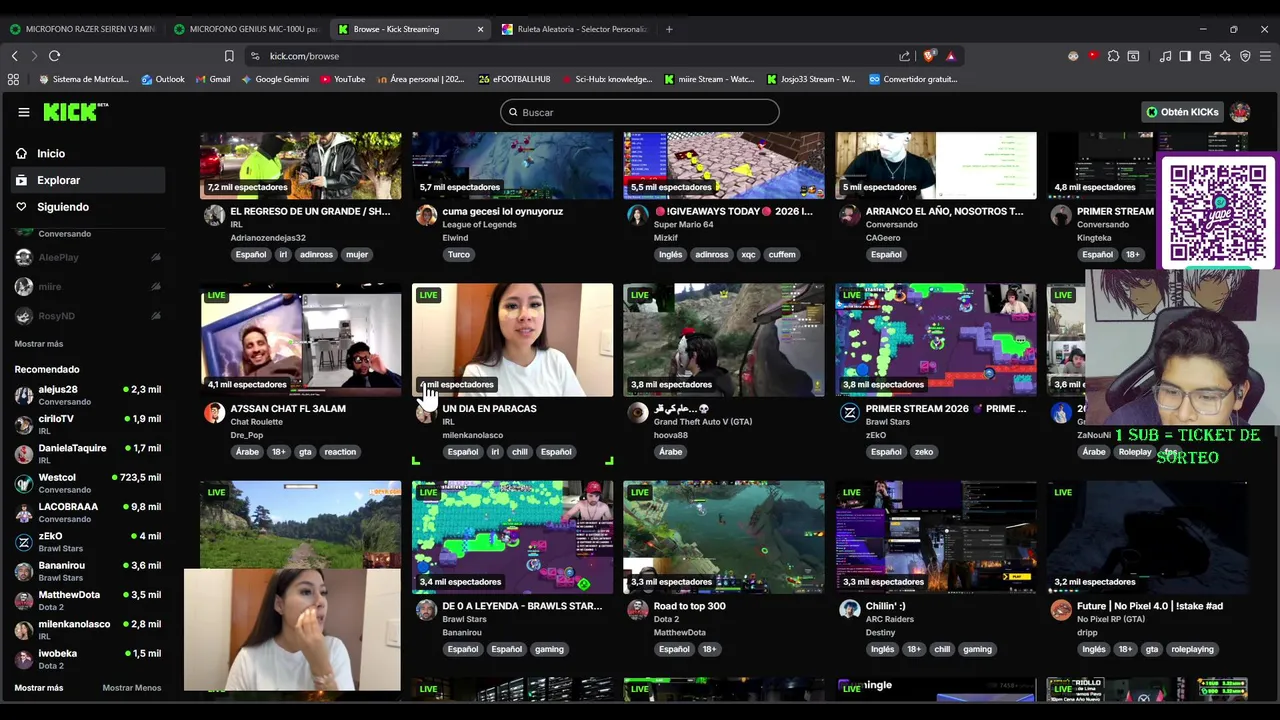Click the dripp streamer avatar

1061,609
